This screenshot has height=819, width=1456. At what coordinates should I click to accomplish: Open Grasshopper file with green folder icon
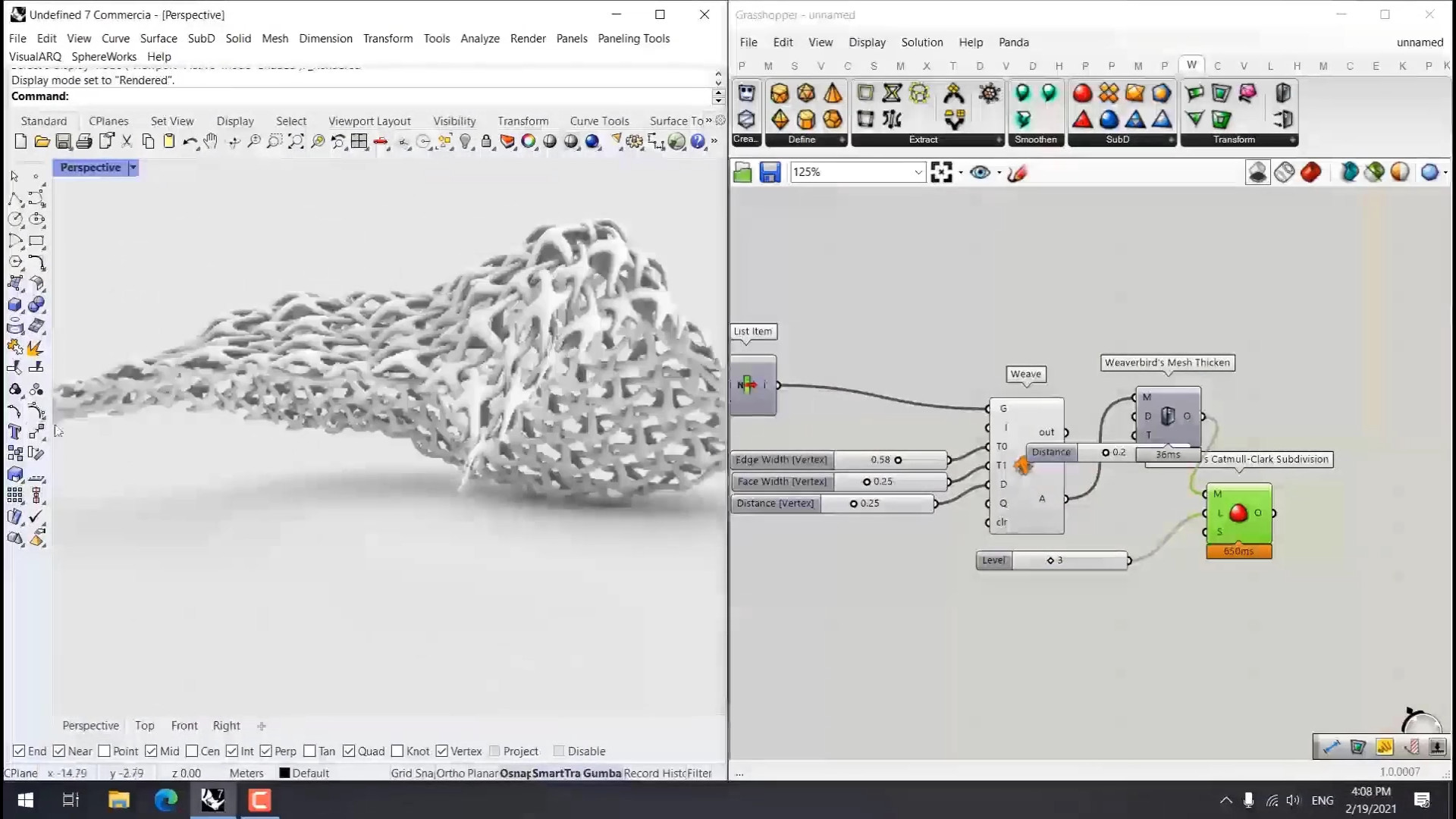(742, 173)
